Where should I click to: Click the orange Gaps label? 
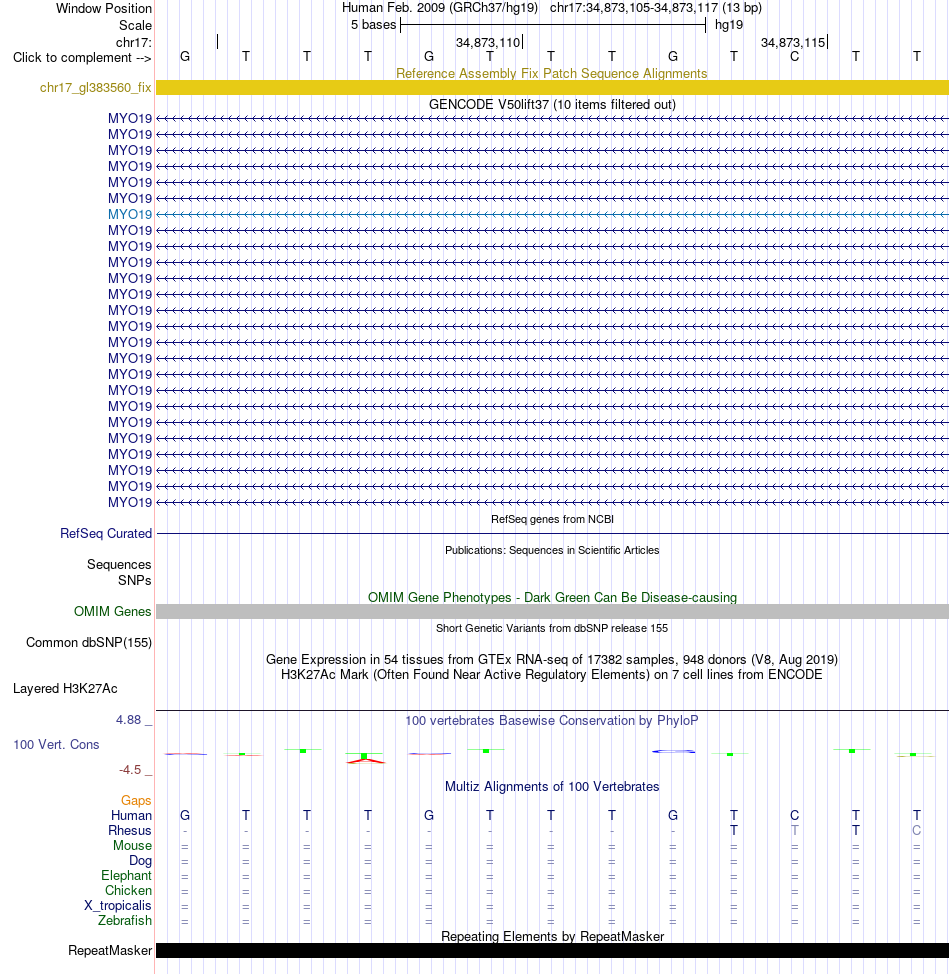click(136, 801)
